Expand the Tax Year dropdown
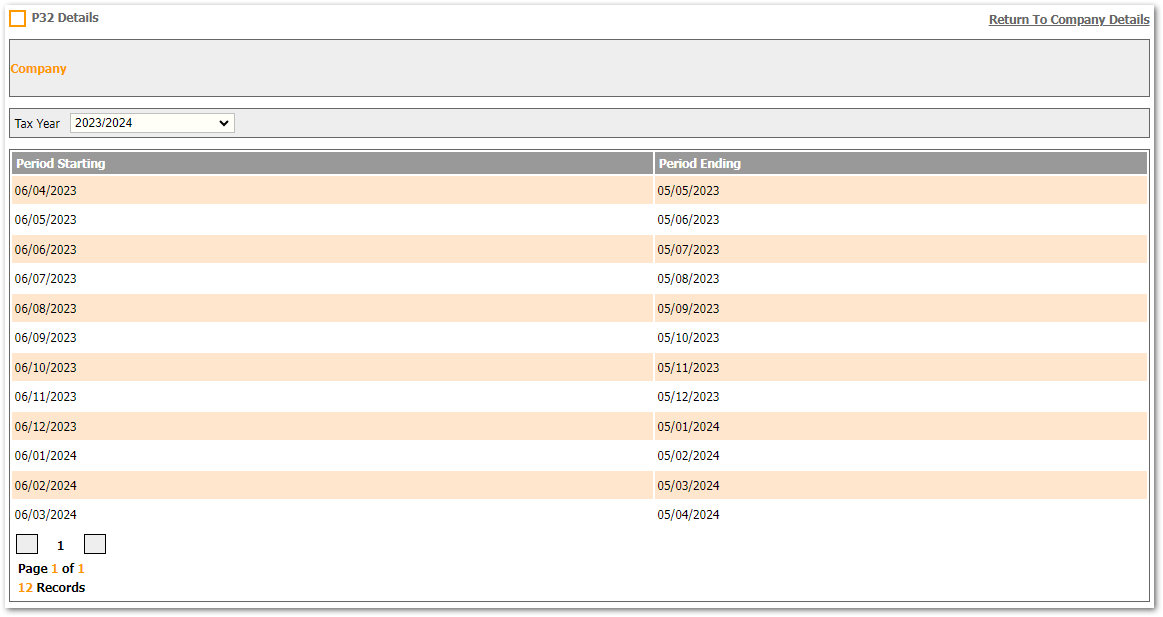The width and height of the screenshot is (1163, 617). click(152, 123)
